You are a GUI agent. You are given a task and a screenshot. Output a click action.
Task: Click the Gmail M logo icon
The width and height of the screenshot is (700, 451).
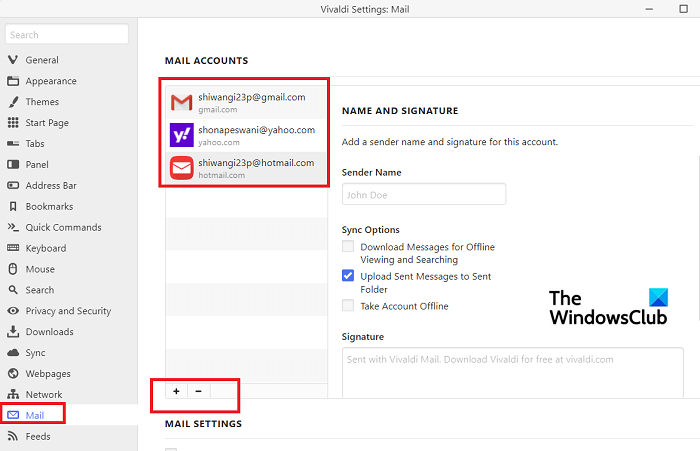[x=182, y=103]
